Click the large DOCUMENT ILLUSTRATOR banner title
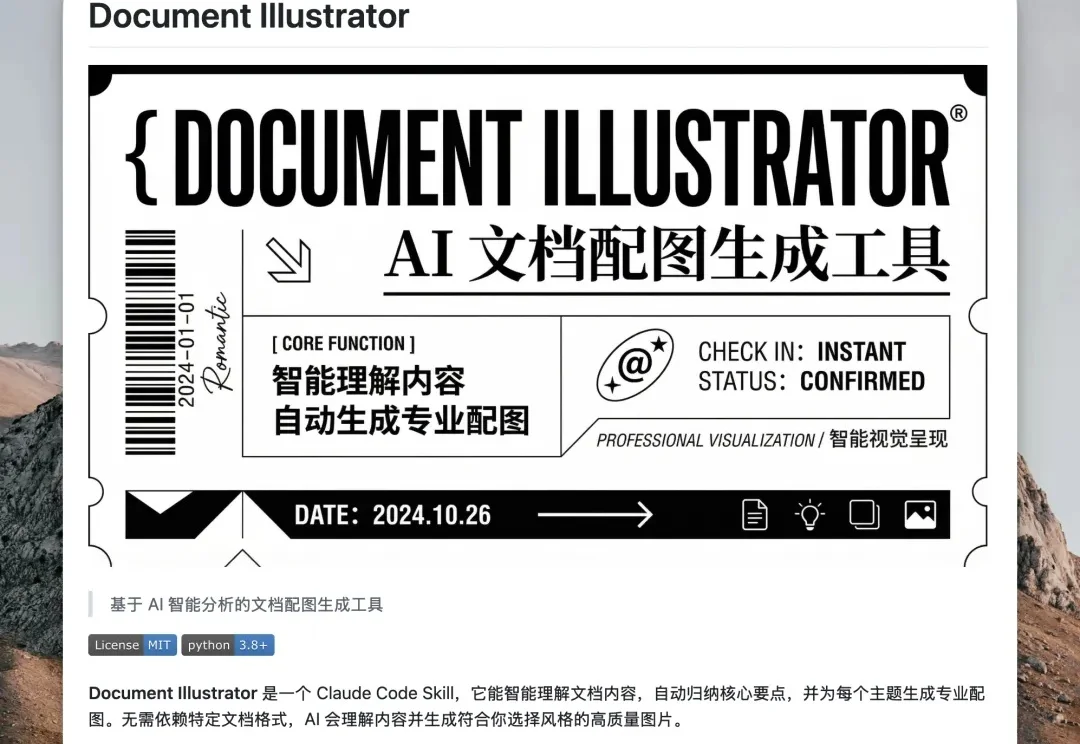Image resolution: width=1080 pixels, height=744 pixels. coord(560,155)
